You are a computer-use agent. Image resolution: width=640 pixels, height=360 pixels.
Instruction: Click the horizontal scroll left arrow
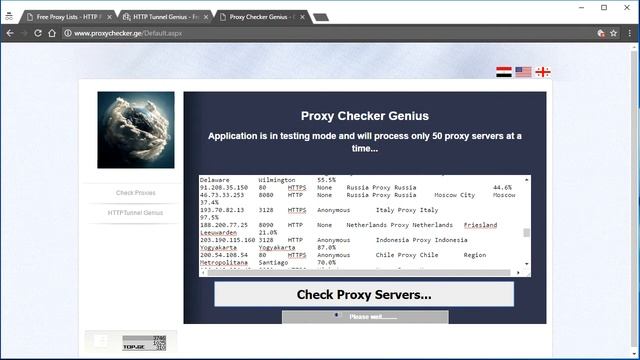[x=203, y=273]
